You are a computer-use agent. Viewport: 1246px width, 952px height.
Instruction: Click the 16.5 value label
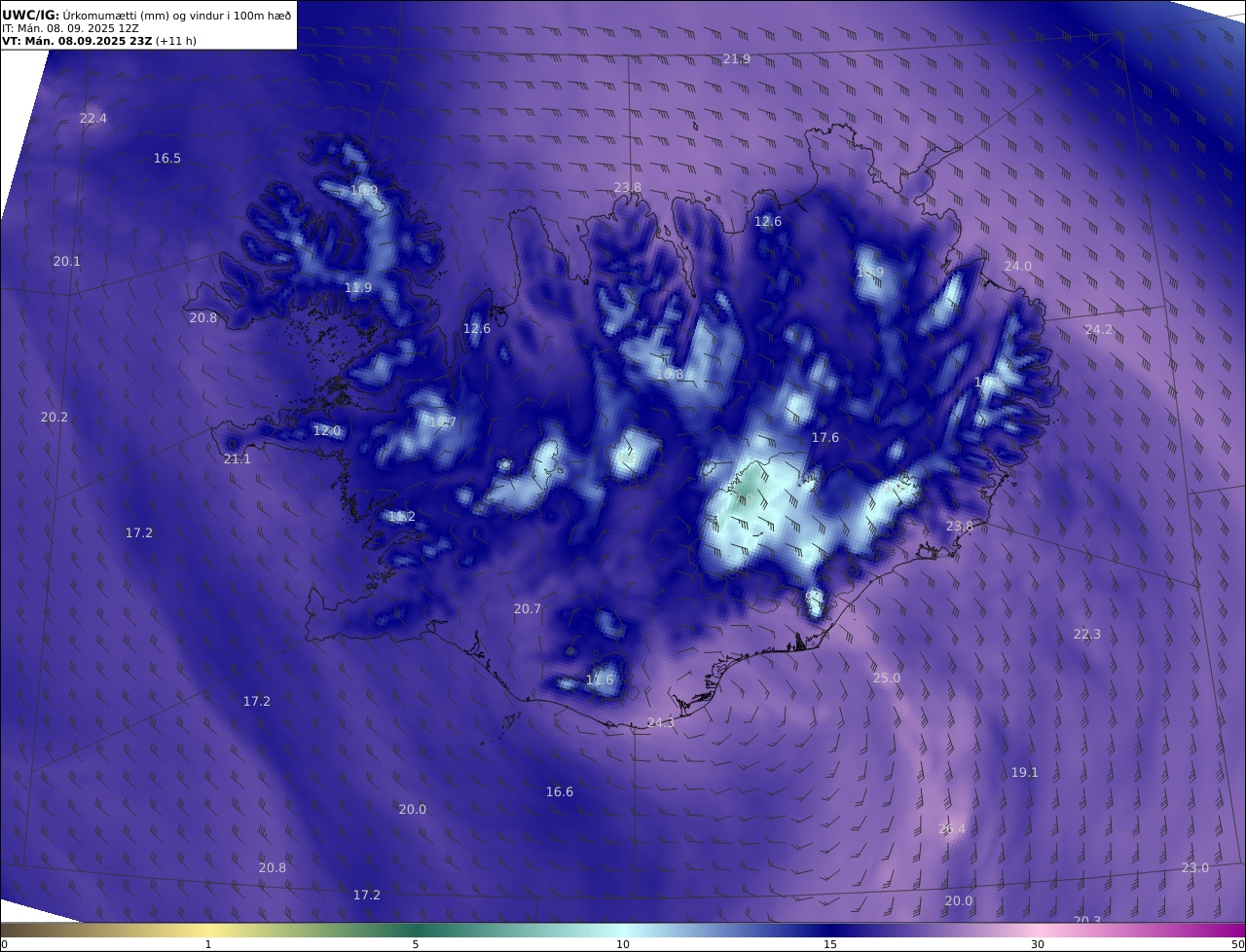click(167, 159)
